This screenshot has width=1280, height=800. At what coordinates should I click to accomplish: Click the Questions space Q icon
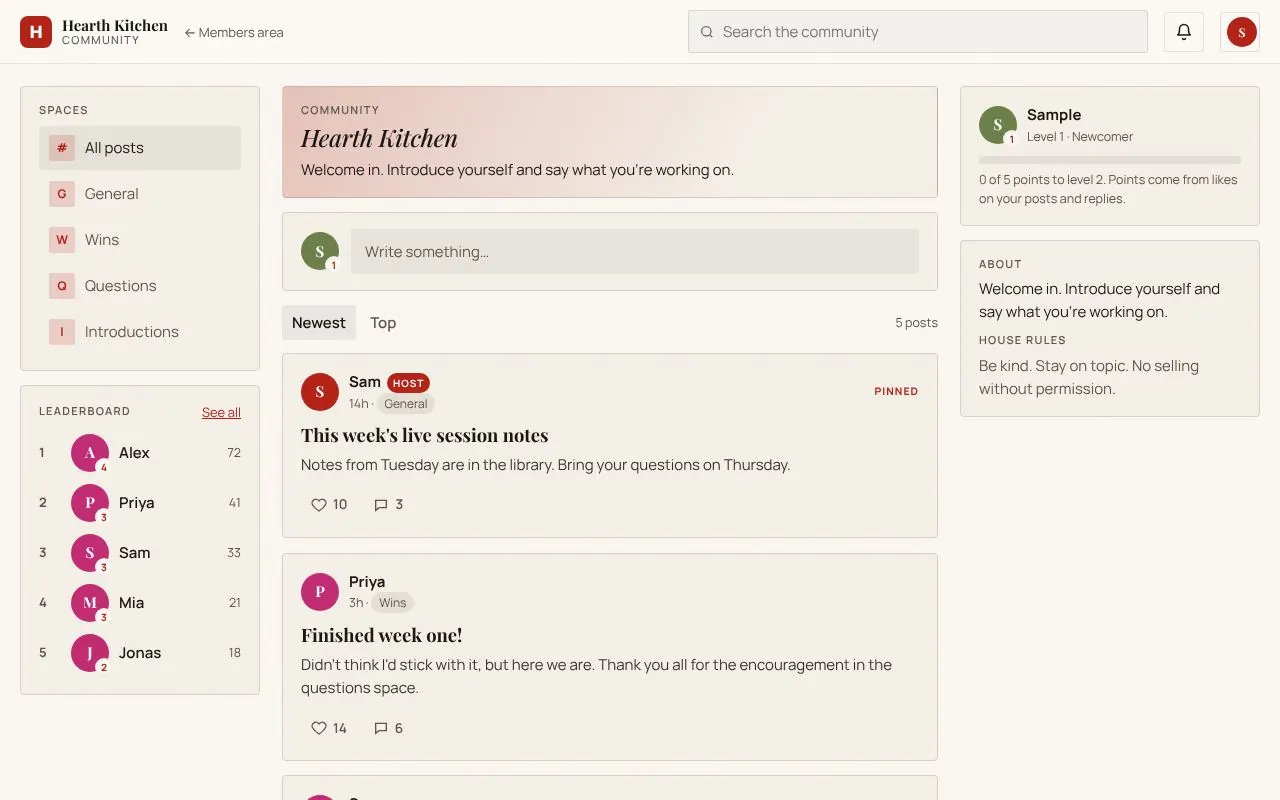(x=62, y=286)
